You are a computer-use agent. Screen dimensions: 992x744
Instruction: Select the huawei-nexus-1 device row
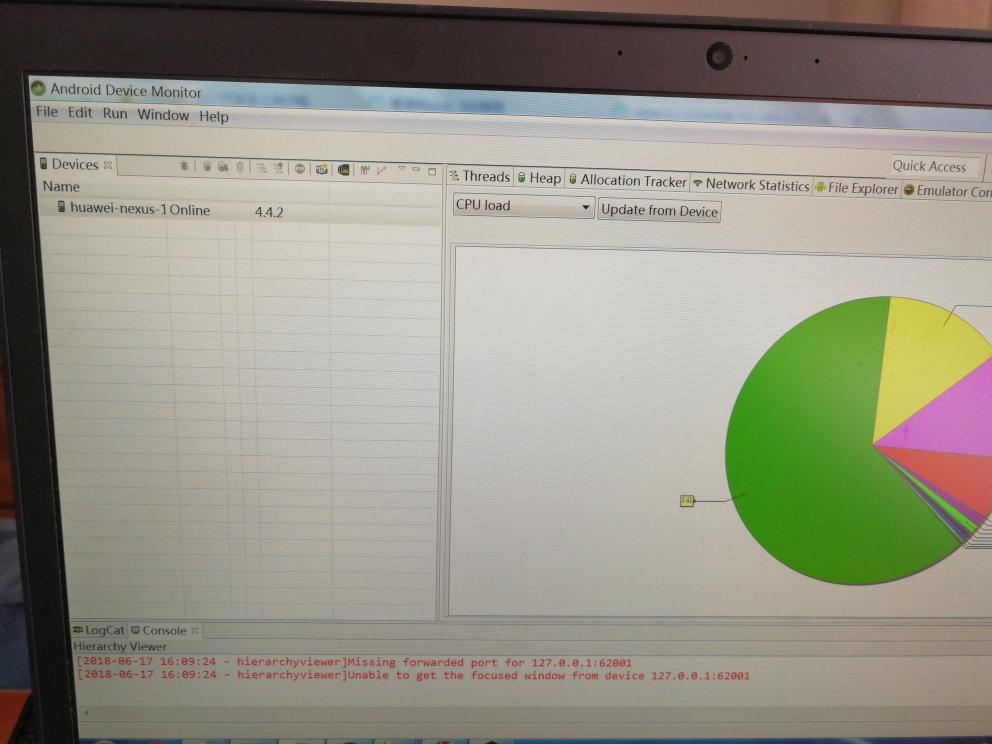tap(239, 209)
